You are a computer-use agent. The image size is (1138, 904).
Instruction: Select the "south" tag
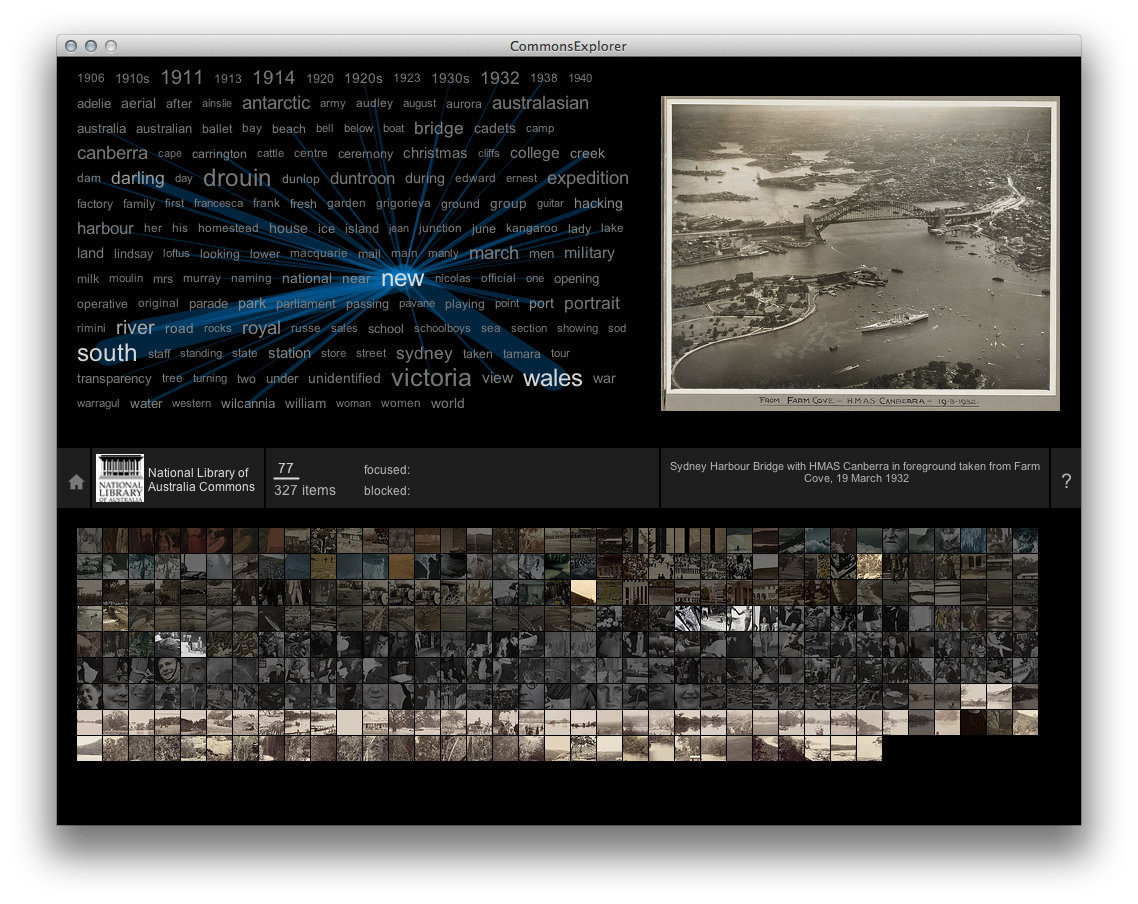click(107, 353)
